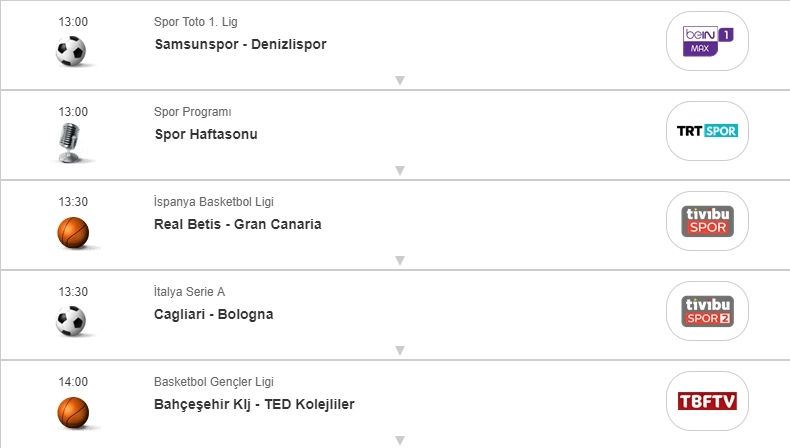Image resolution: width=790 pixels, height=448 pixels.
Task: Expand details under Cagliari - Bologna
Action: 399,351
